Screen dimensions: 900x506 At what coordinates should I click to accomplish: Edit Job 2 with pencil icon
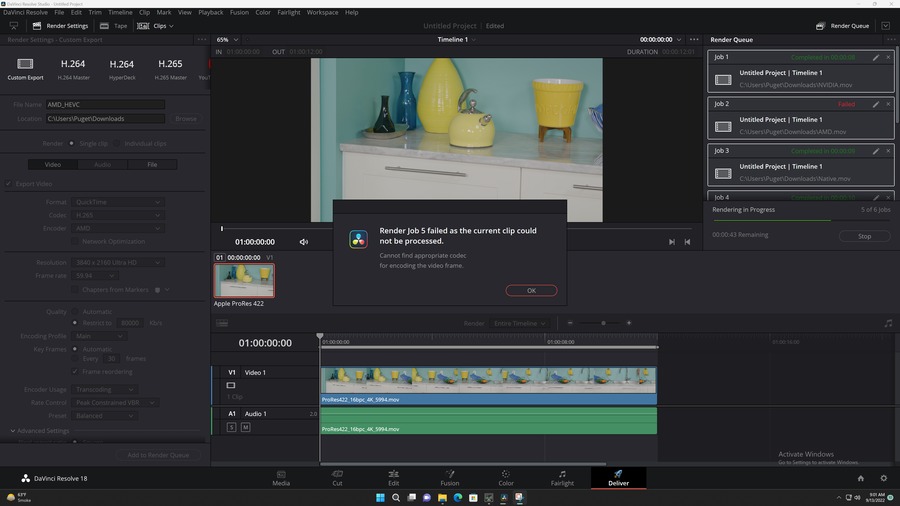(876, 104)
